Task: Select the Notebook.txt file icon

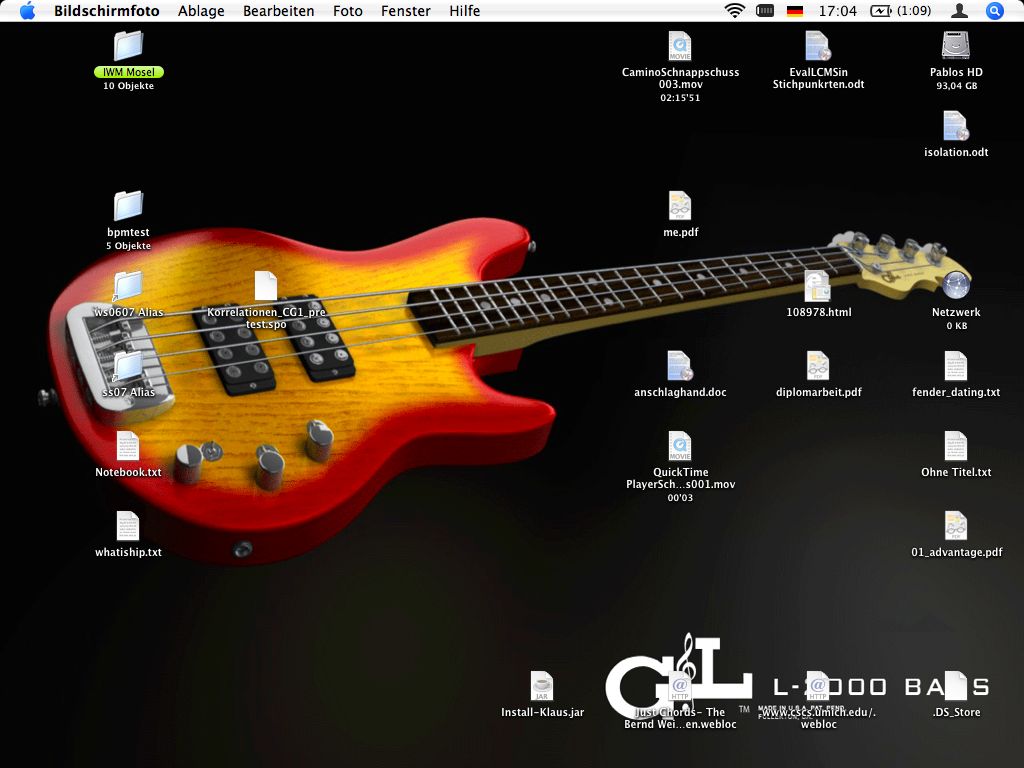Action: (x=128, y=446)
